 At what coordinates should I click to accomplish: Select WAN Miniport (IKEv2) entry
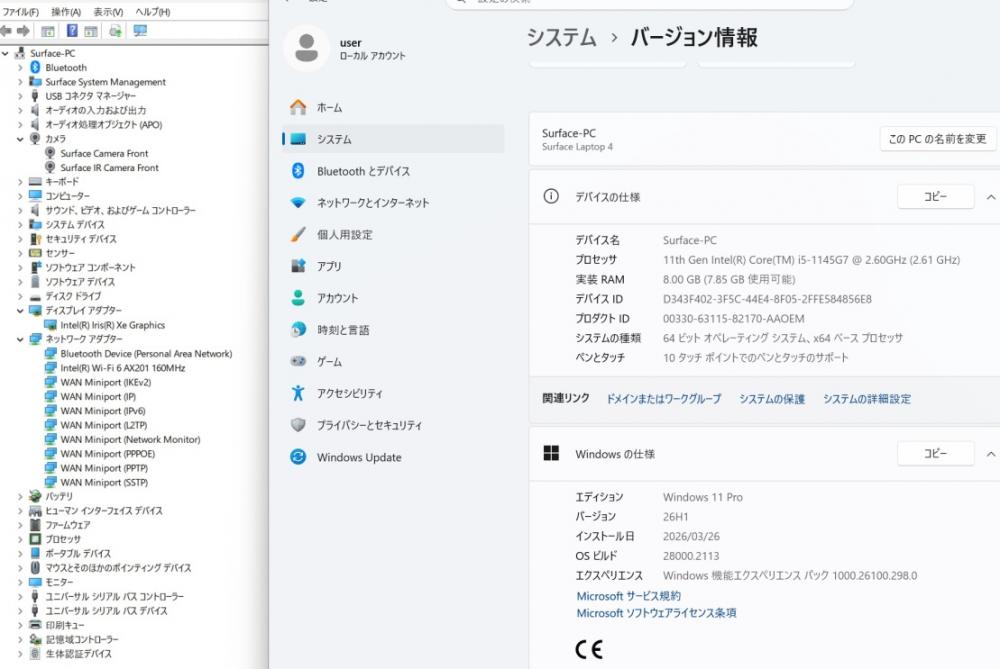105,382
